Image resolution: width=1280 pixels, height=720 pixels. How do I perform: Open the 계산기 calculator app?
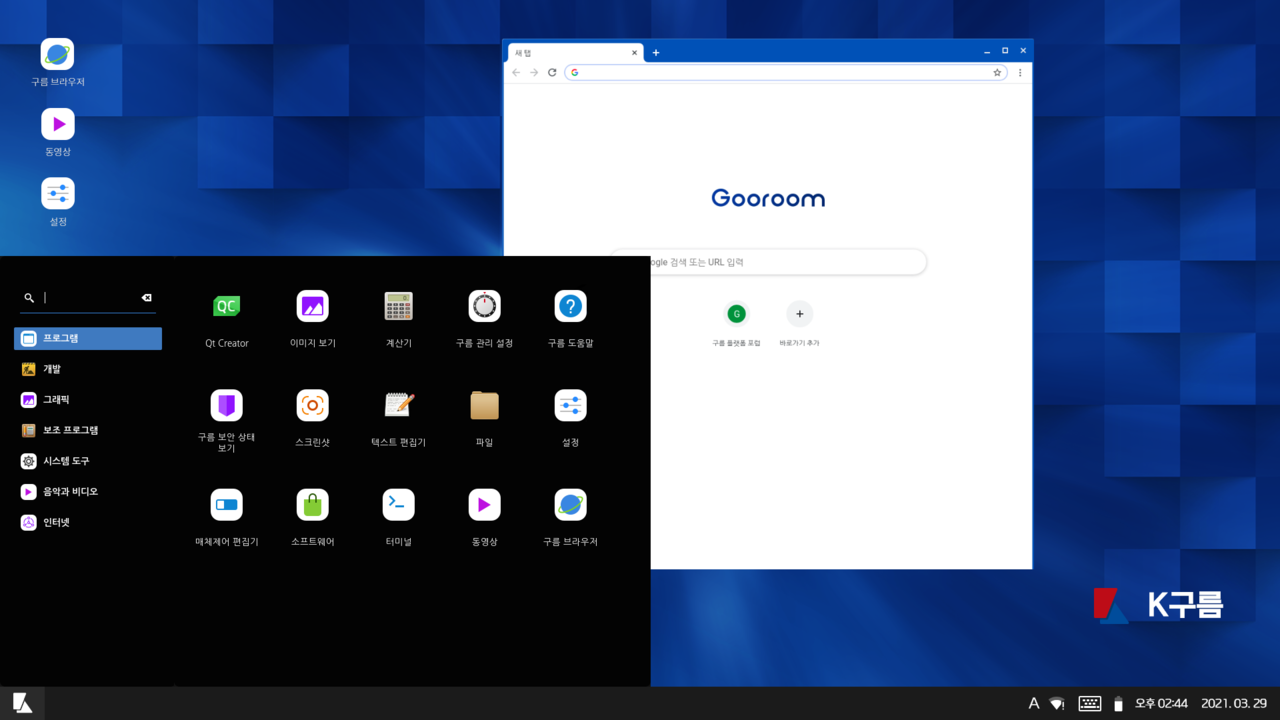tap(398, 307)
